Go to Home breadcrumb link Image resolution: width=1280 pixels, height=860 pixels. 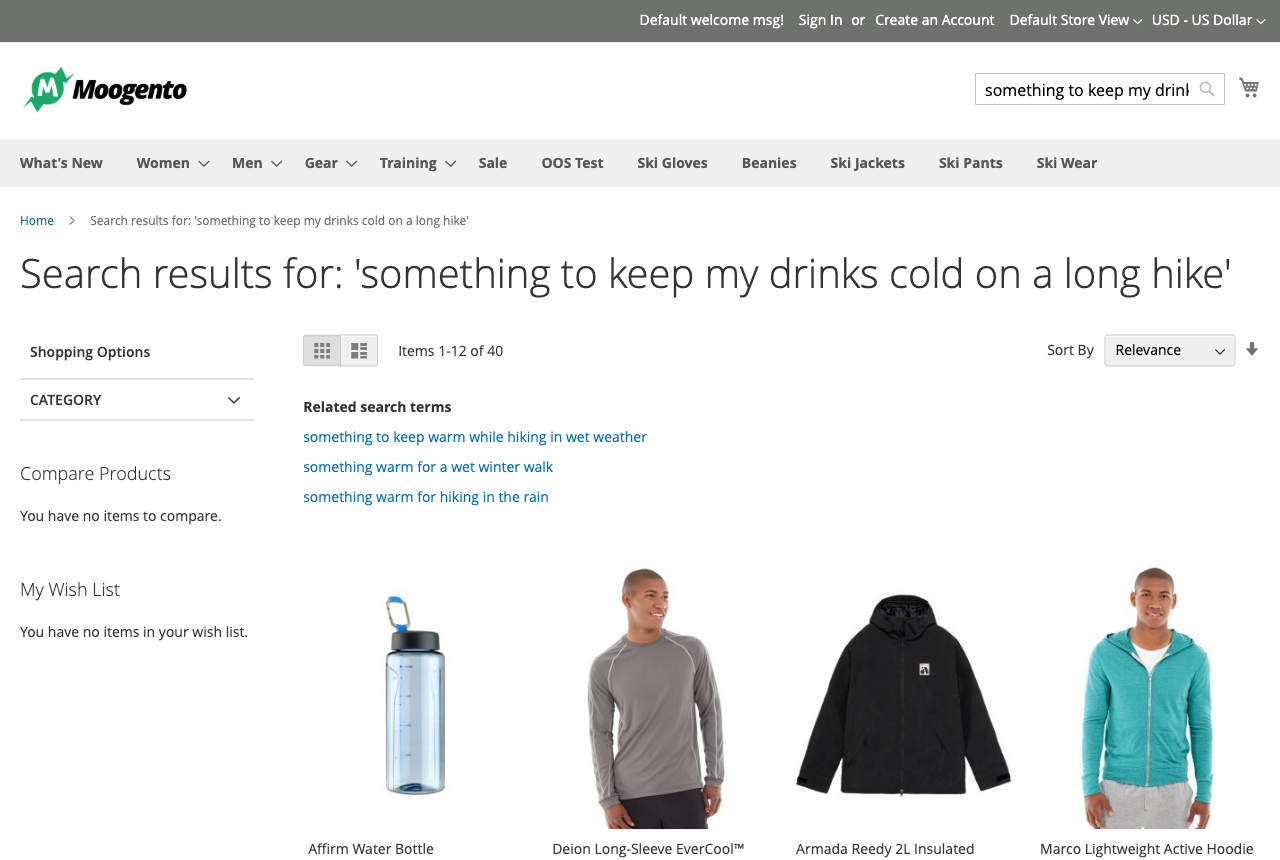click(37, 220)
